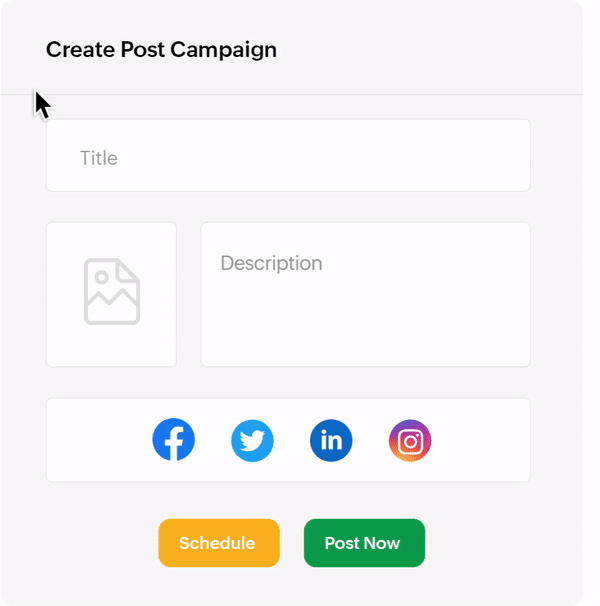Click the image file placeholder icon
Image resolution: width=600 pixels, height=606 pixels.
[x=112, y=291]
